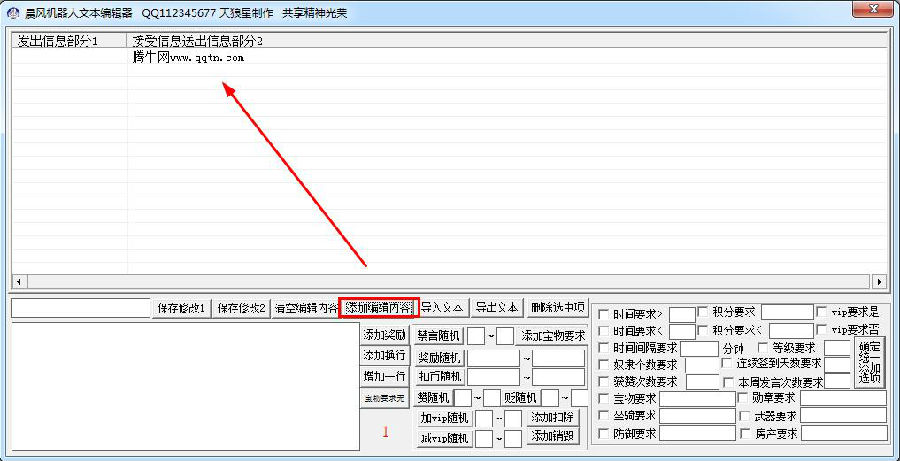Screen dimensions: 900x461
Task: Click the left arrow of the horizontal scrollbar
Action: [17, 281]
